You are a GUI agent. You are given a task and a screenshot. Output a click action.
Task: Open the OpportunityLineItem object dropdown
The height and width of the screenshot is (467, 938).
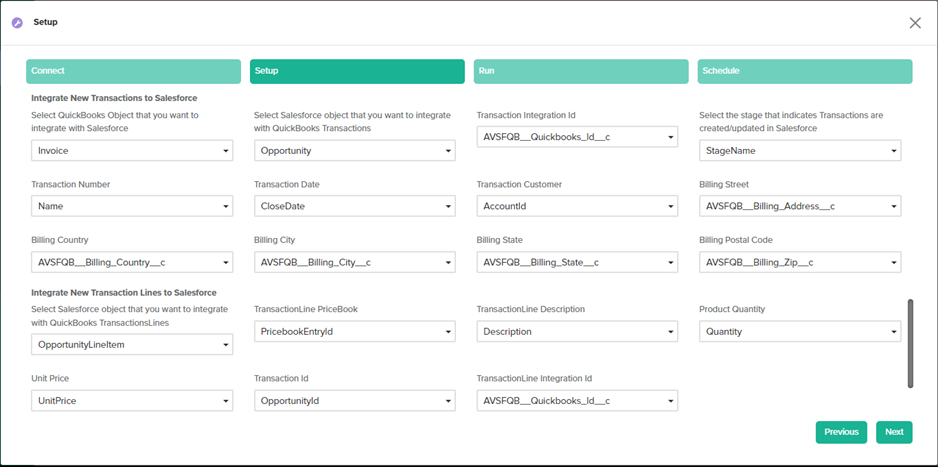click(x=132, y=345)
